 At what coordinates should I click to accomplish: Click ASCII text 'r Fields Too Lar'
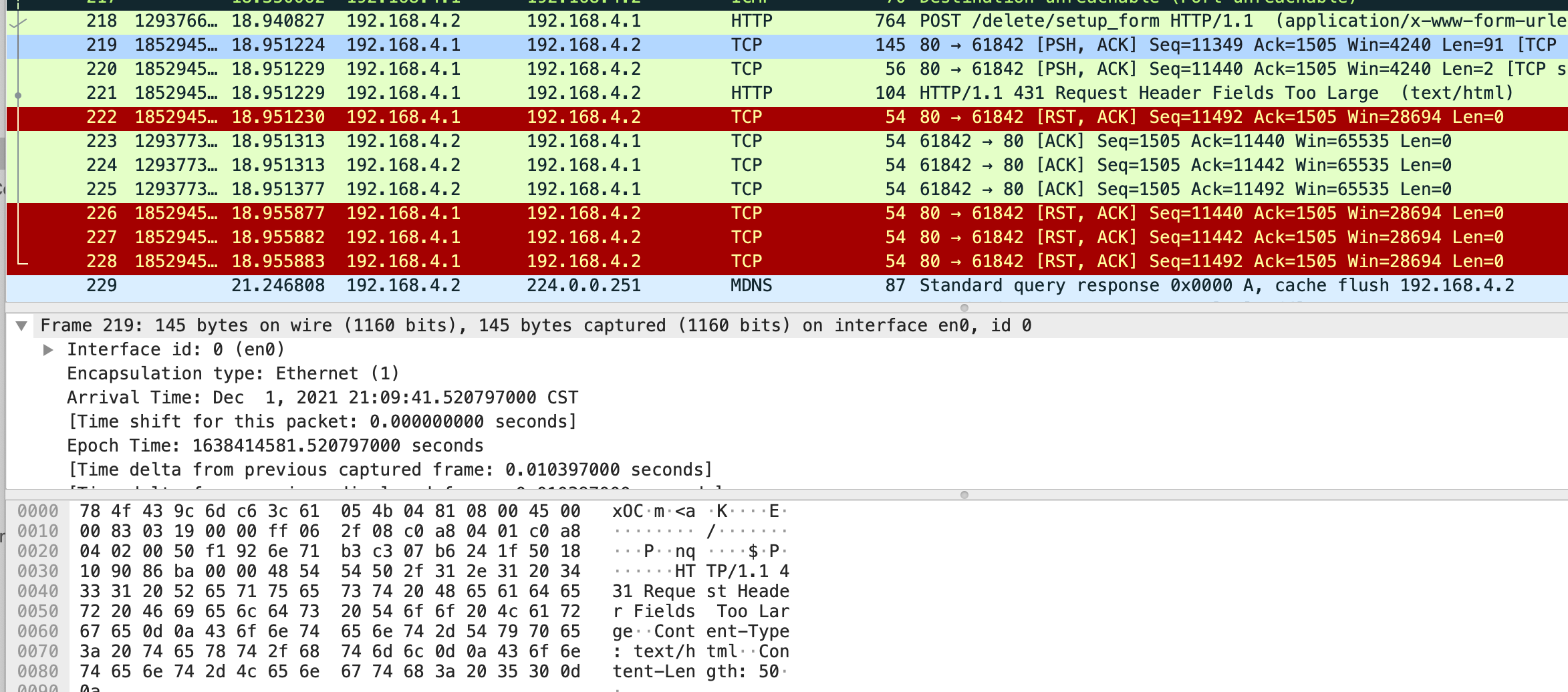(x=700, y=612)
